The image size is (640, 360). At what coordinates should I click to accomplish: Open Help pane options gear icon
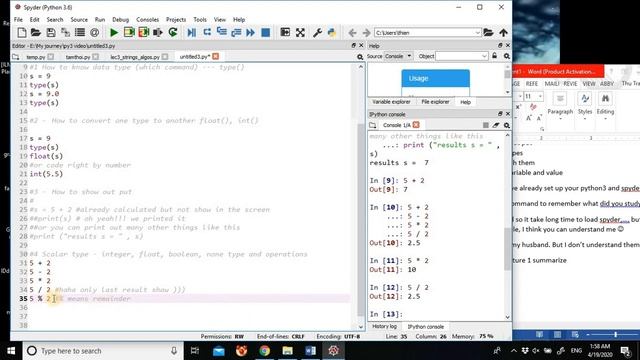click(x=507, y=56)
